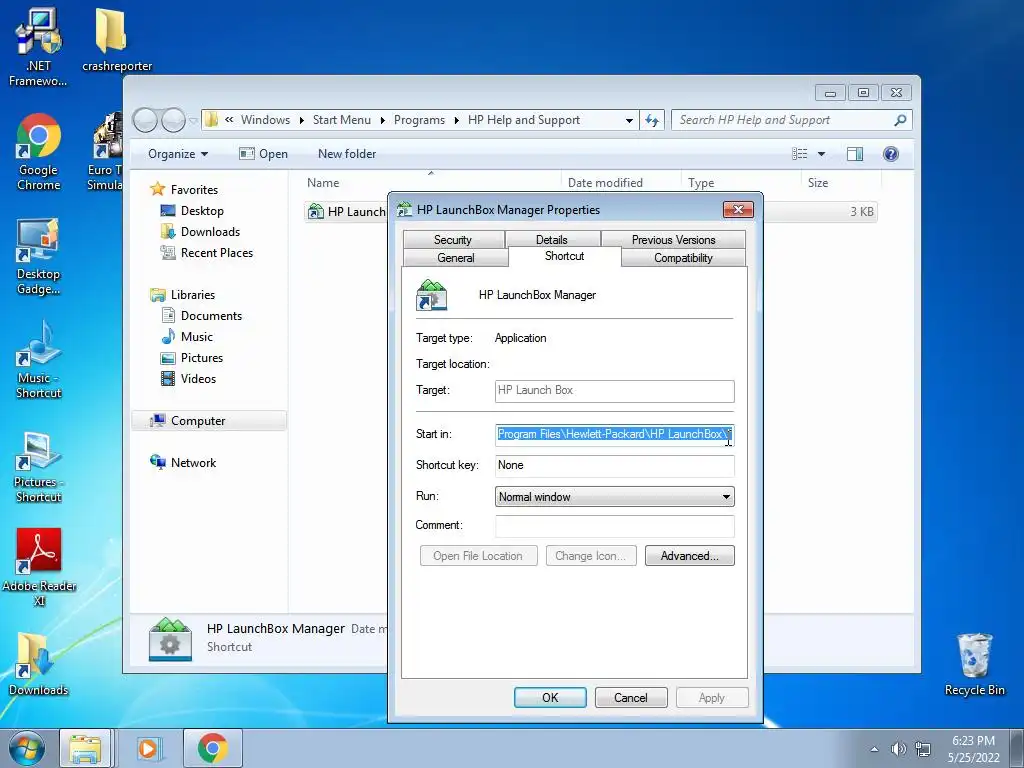Open Windows Media Player from taskbar

[150, 748]
